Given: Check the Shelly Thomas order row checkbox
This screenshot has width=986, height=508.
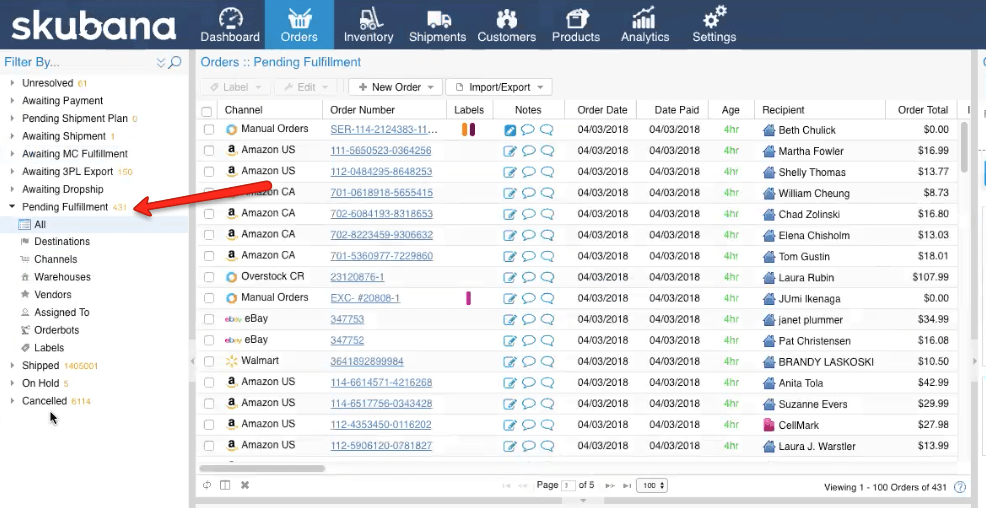Looking at the screenshot, I should (x=209, y=172).
